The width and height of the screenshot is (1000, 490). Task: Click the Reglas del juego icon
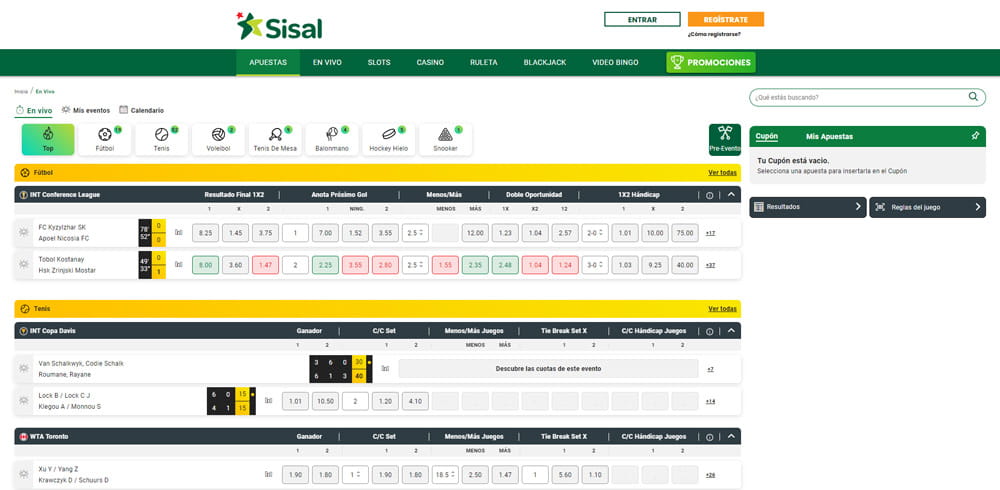click(x=880, y=207)
